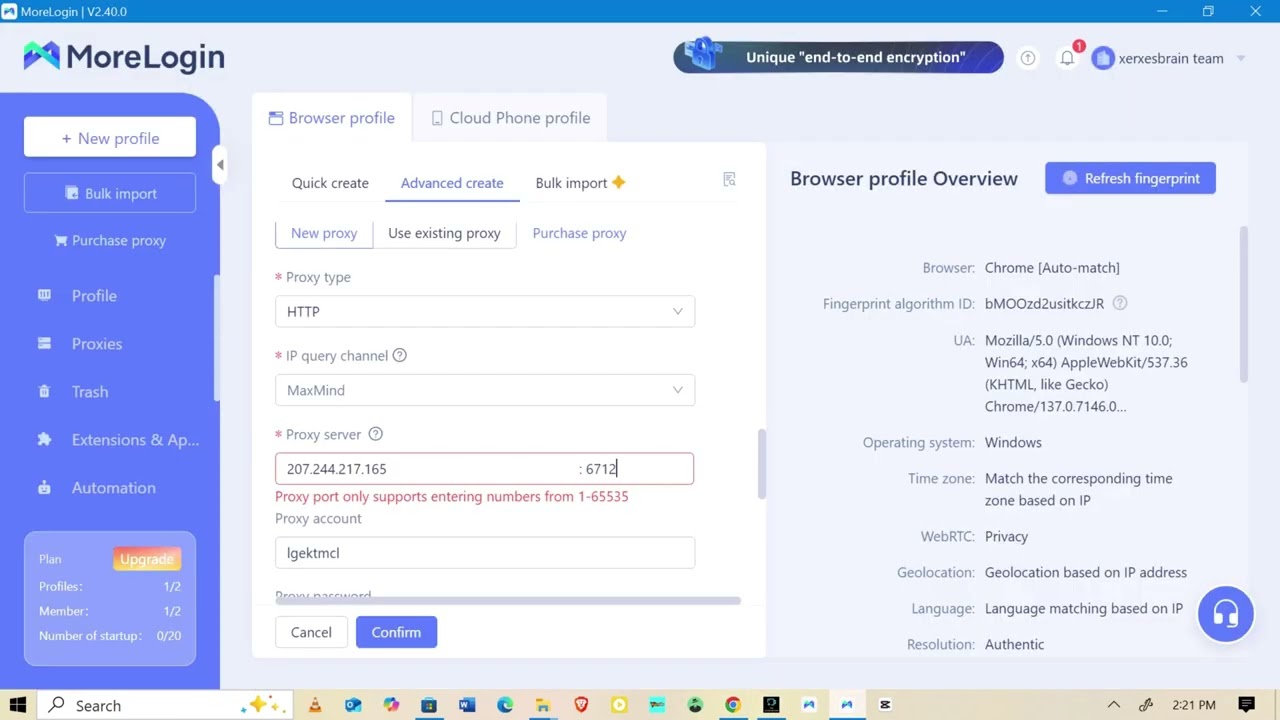Click the Upgrade plan badge

[x=147, y=559]
